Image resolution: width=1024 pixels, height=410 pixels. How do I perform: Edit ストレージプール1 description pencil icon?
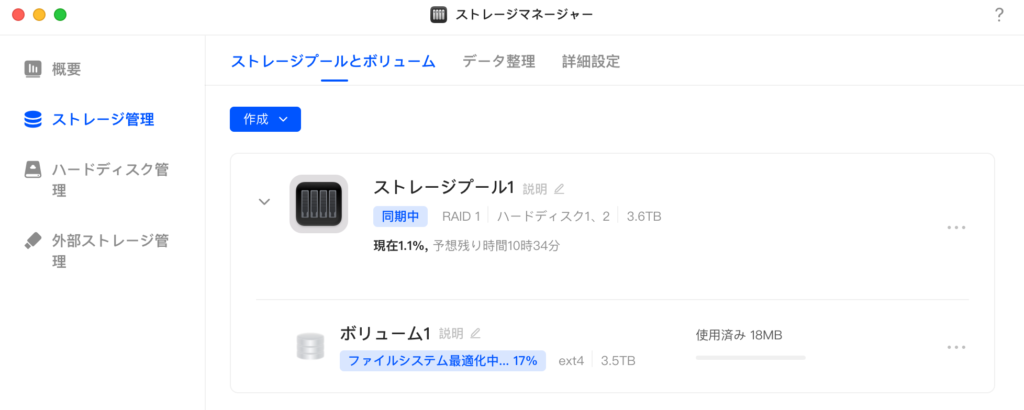pos(559,189)
